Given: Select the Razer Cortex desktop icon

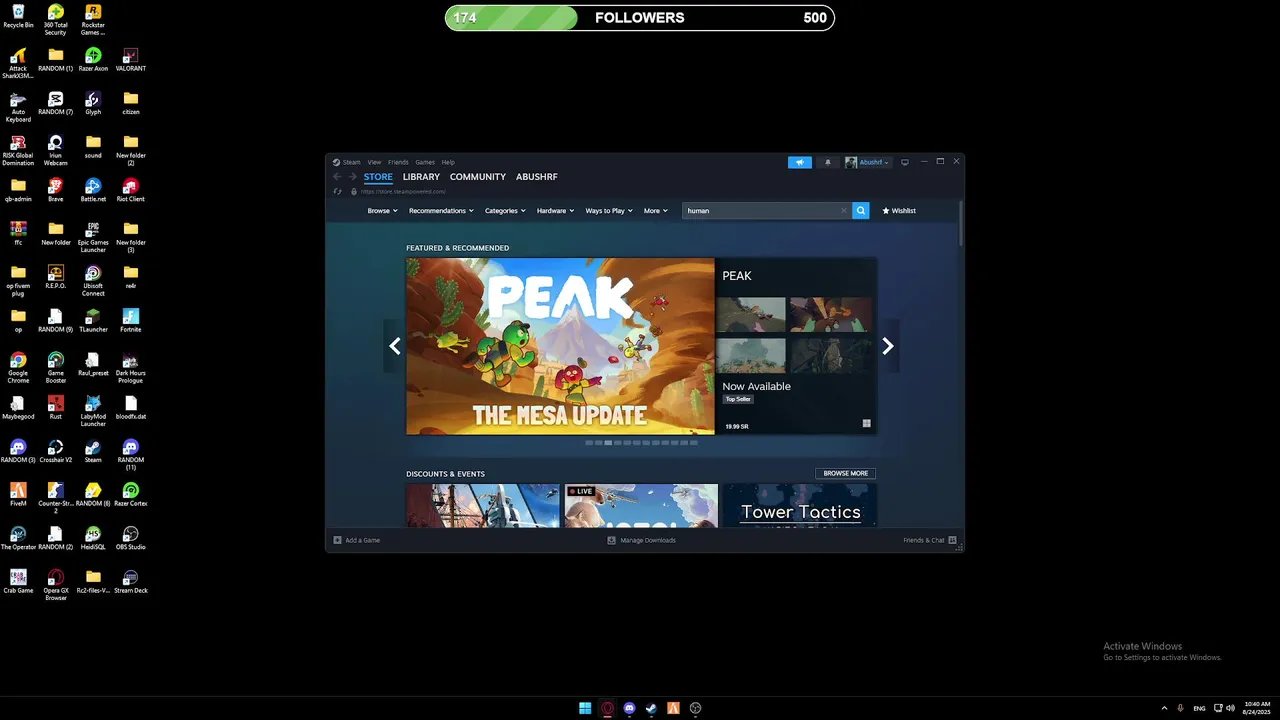Looking at the screenshot, I should click(130, 494).
